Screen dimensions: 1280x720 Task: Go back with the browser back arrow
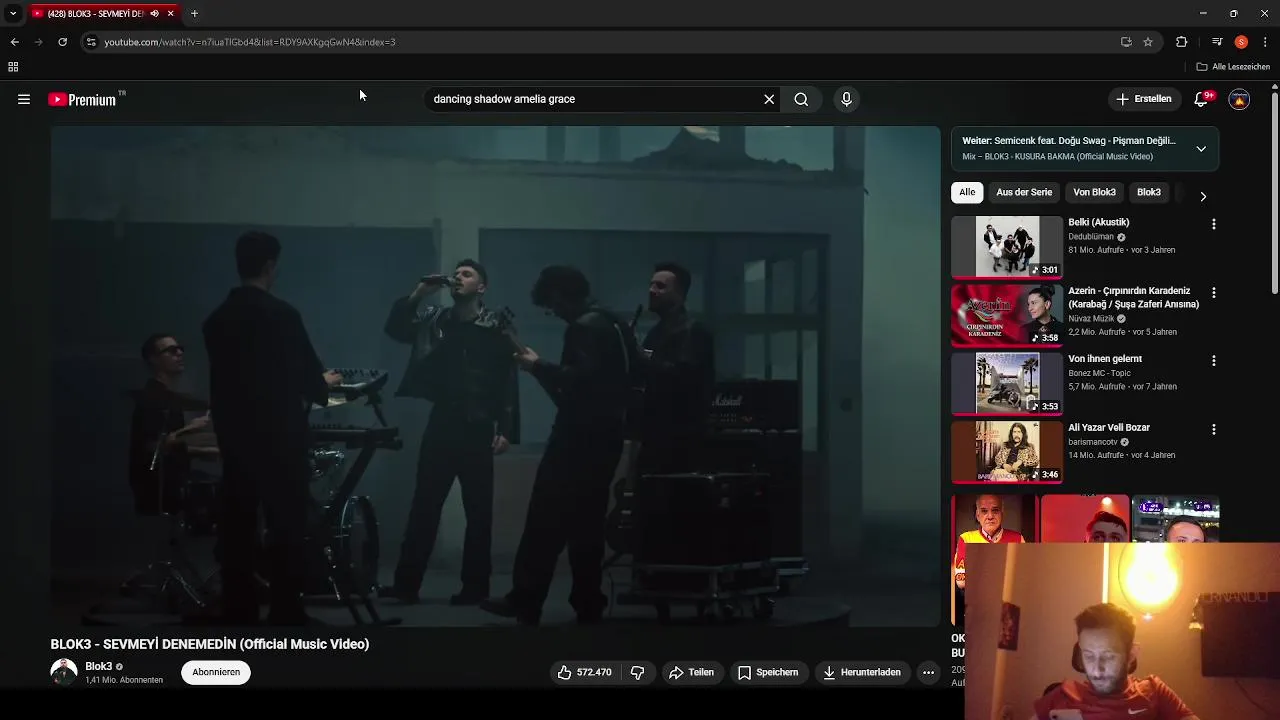pos(14,42)
